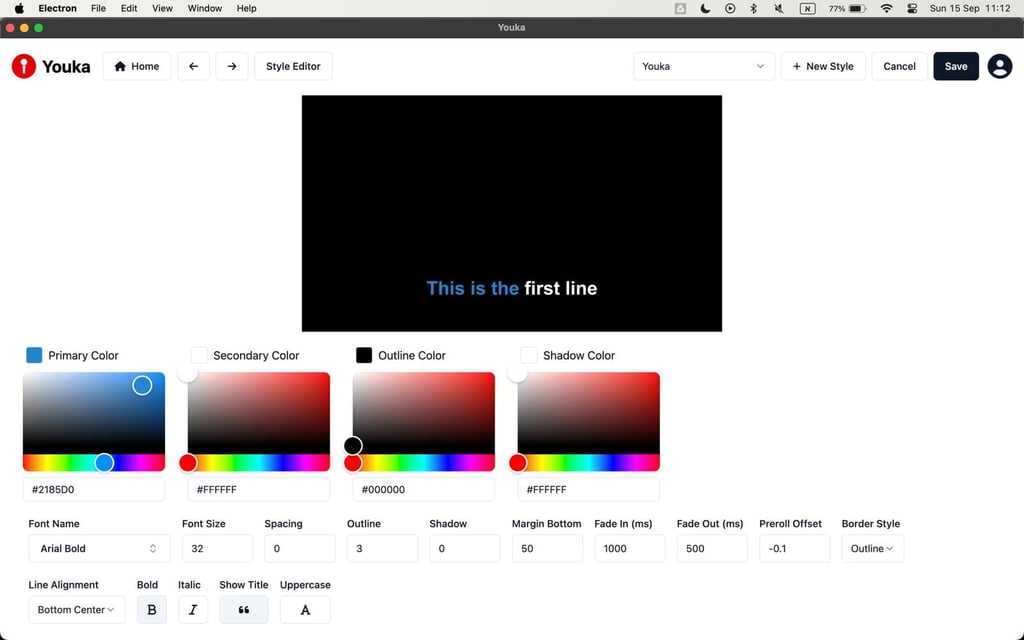Screen dimensions: 1024x640
Task: Toggle Uppercase text option
Action: [x=305, y=609]
